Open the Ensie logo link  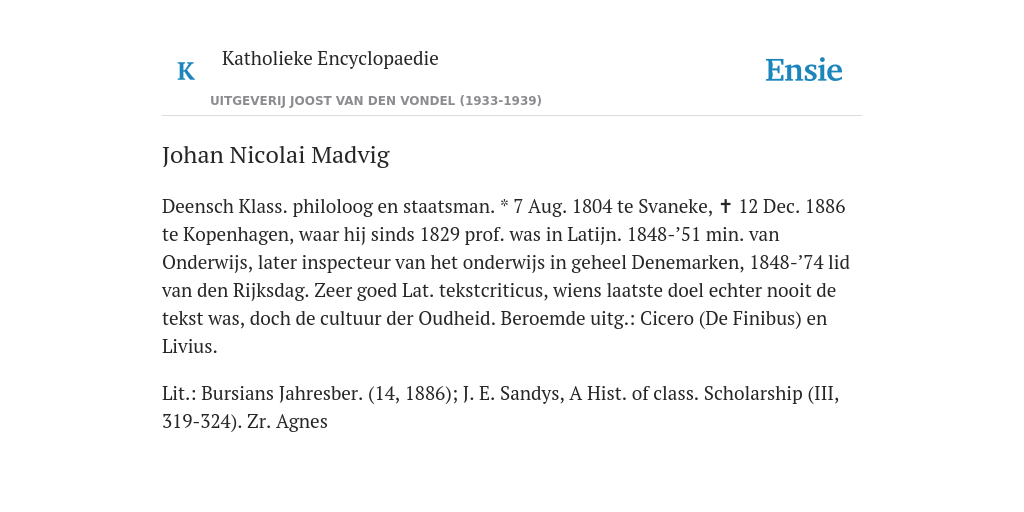click(x=804, y=71)
